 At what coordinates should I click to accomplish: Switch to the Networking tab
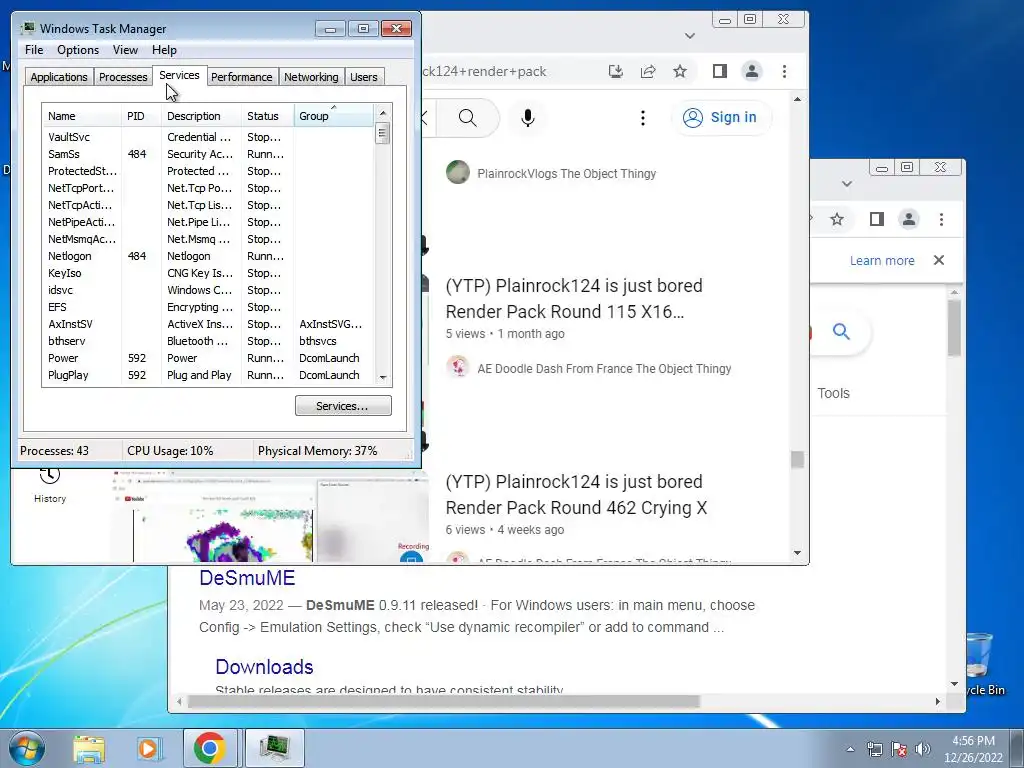[x=311, y=77]
